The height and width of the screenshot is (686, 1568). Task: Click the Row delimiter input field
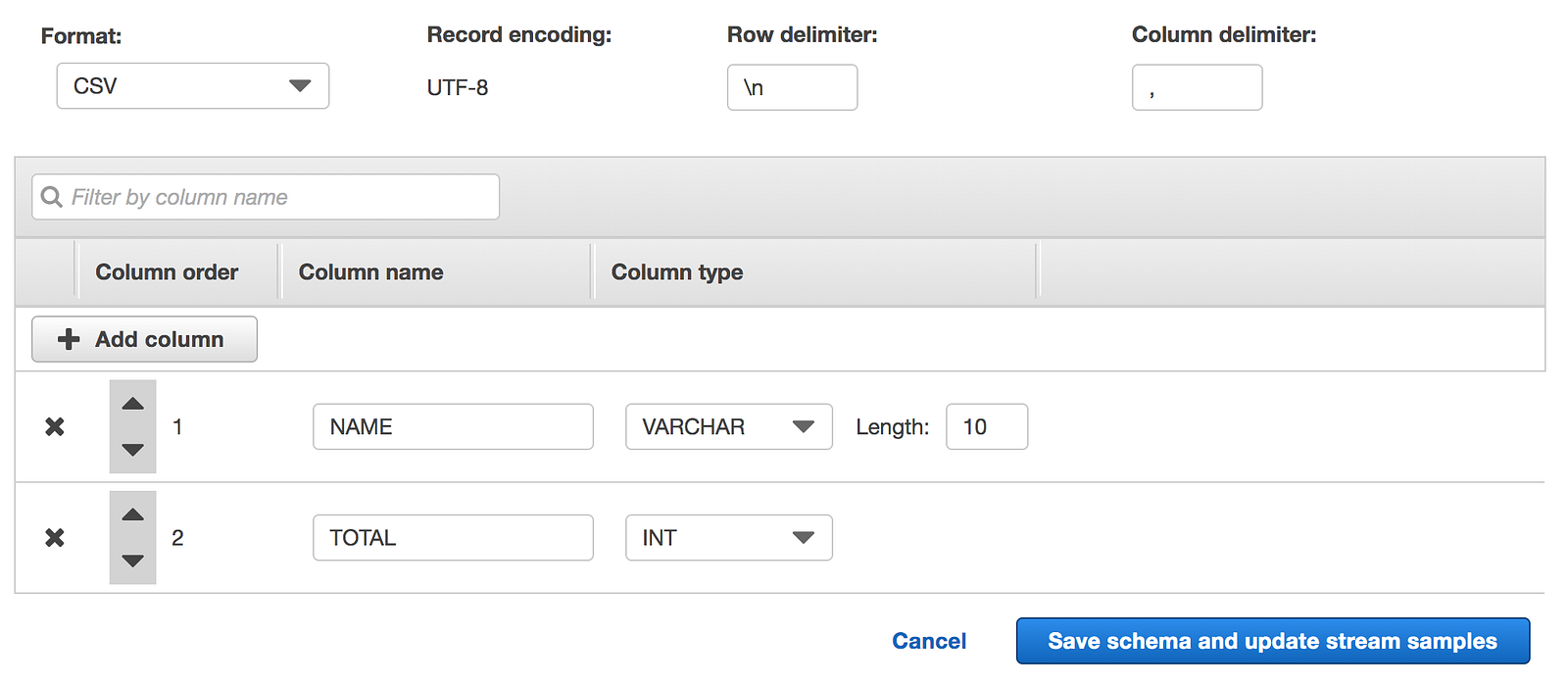[x=792, y=87]
